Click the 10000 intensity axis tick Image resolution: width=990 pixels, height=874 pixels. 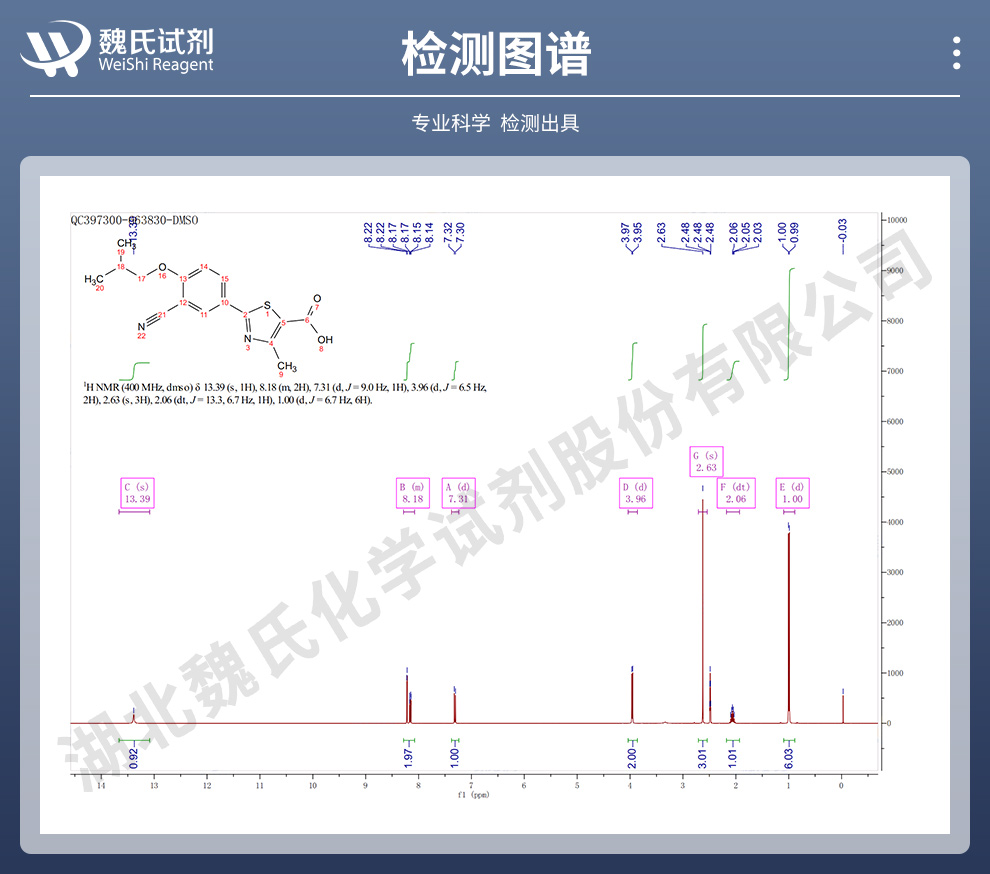pos(897,220)
